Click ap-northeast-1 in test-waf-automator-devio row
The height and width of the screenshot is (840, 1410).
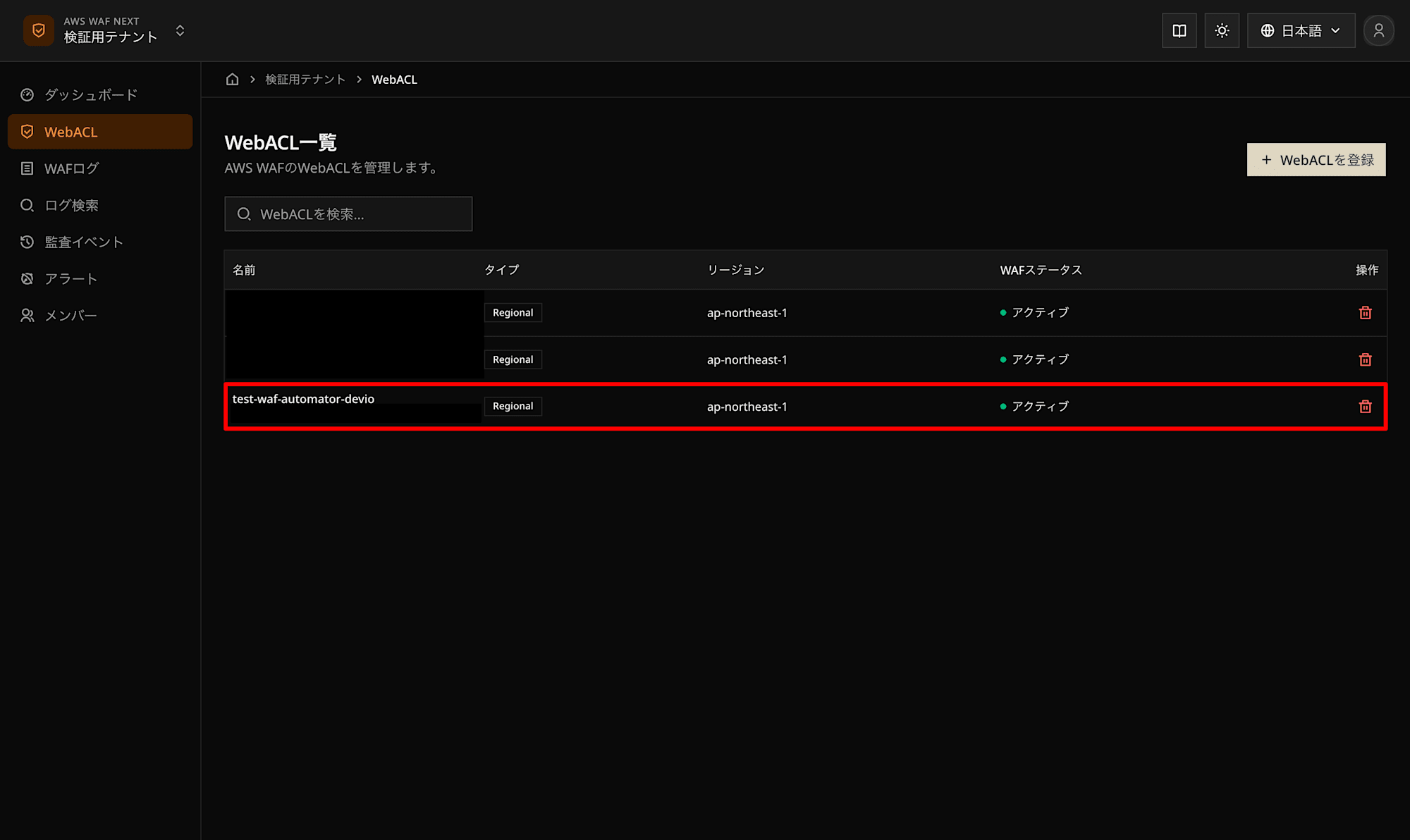747,407
